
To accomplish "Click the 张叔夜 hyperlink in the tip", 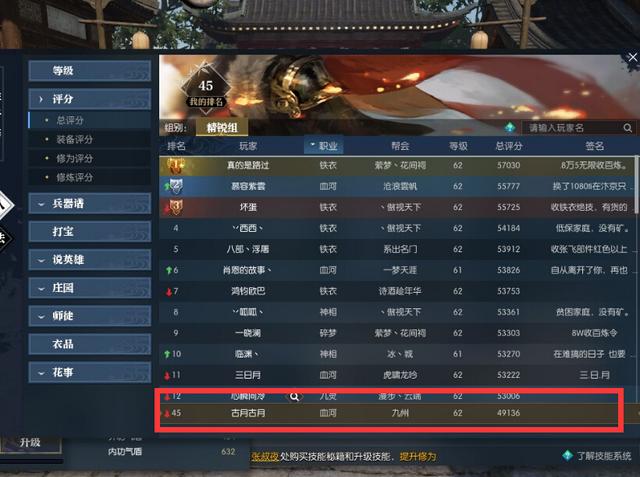I will click(264, 456).
